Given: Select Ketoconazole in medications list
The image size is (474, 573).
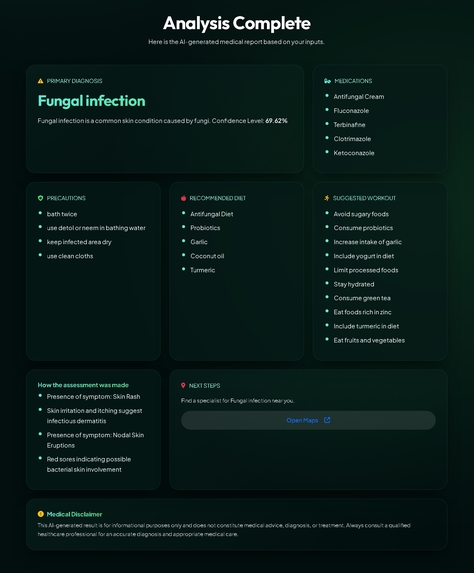Looking at the screenshot, I should tap(354, 153).
